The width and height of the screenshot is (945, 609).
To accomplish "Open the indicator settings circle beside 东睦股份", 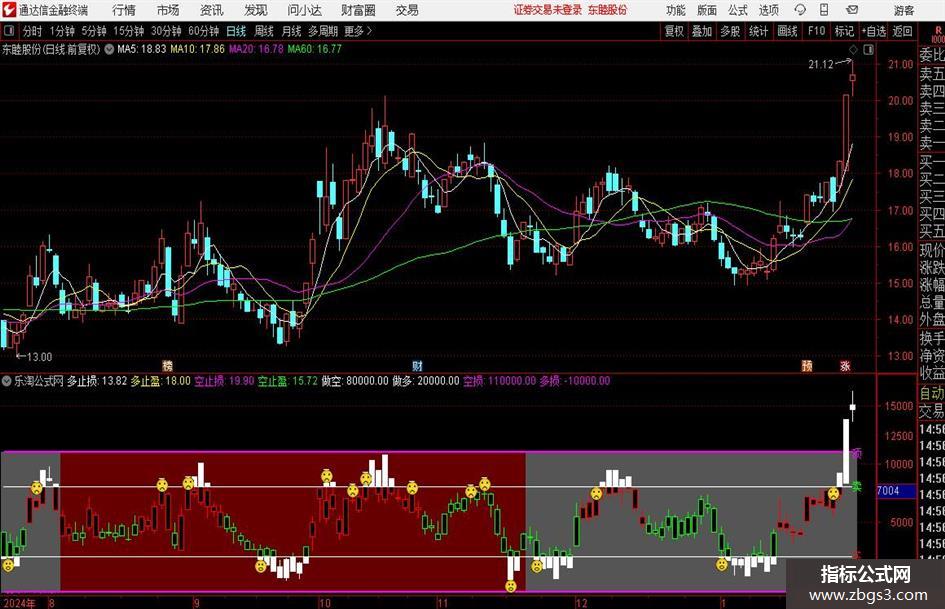I will pos(109,49).
